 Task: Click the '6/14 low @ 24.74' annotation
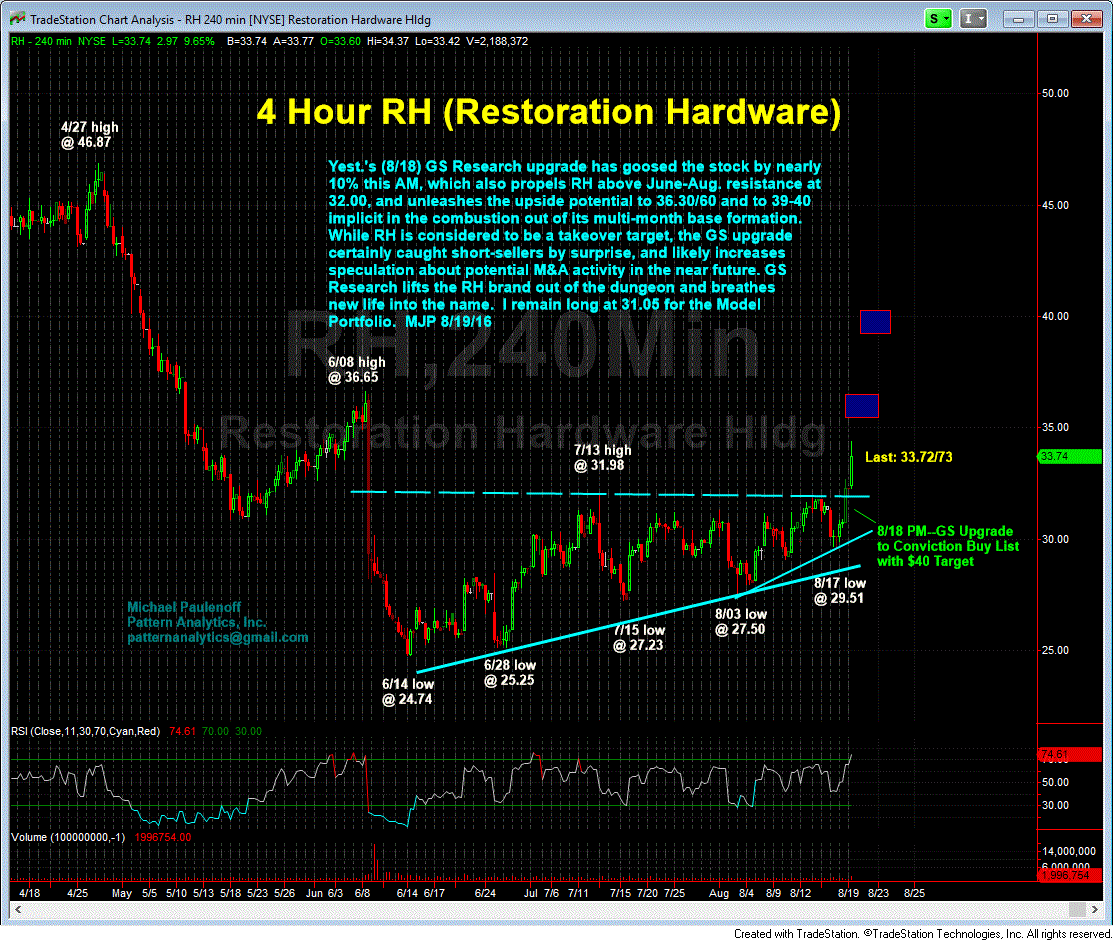(x=407, y=692)
